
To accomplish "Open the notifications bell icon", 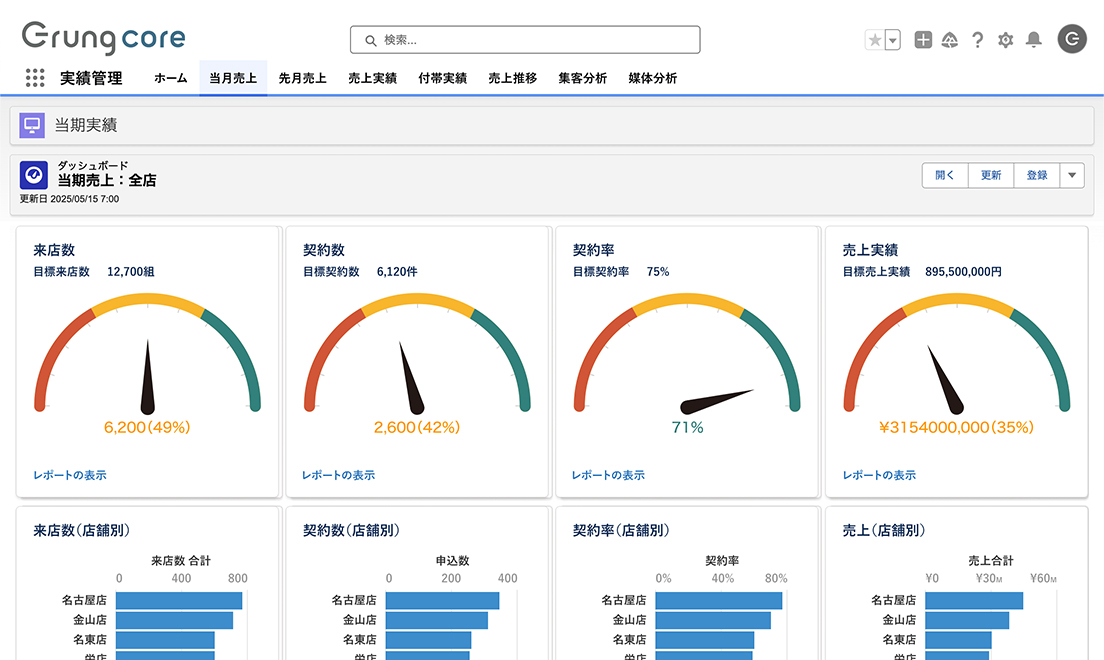I will pyautogui.click(x=1034, y=39).
